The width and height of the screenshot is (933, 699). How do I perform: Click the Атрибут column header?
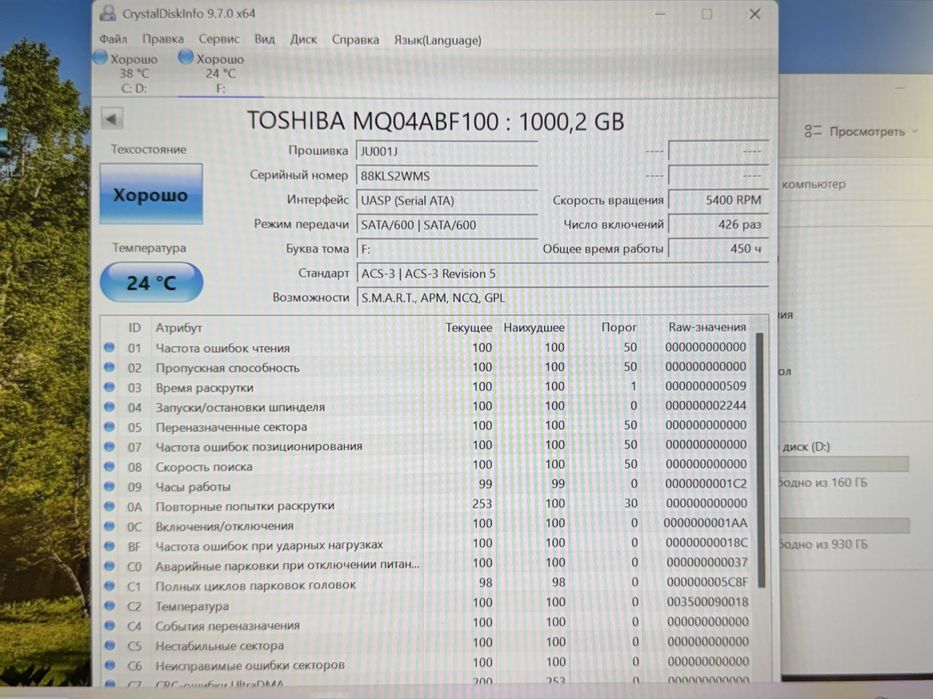tap(179, 328)
